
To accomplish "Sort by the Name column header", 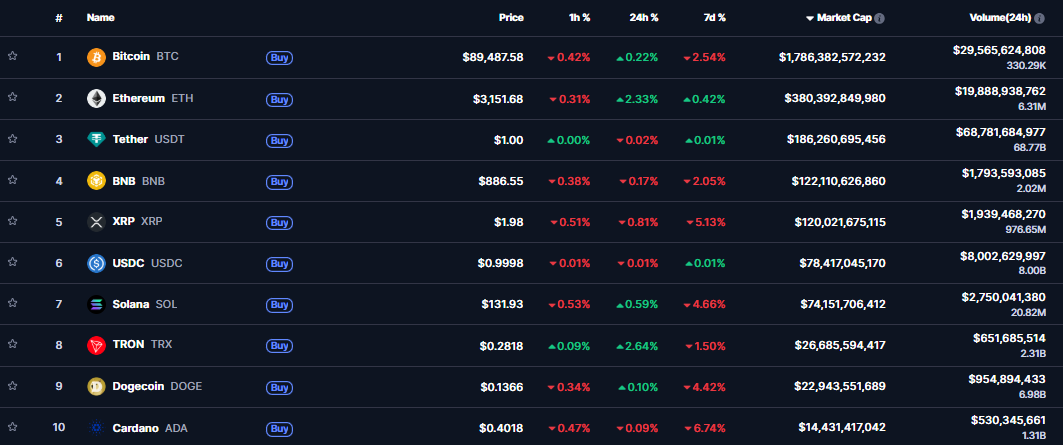I will point(100,18).
